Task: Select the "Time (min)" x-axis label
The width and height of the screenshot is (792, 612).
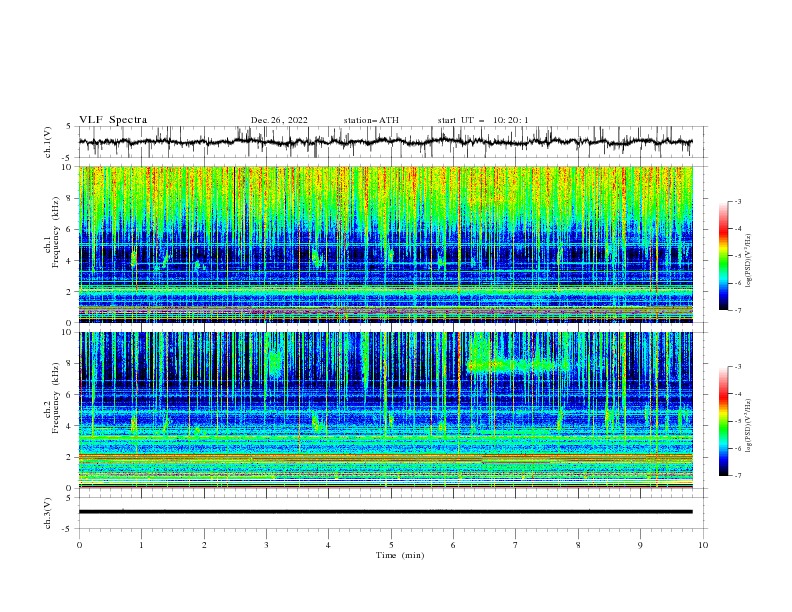Action: point(400,555)
